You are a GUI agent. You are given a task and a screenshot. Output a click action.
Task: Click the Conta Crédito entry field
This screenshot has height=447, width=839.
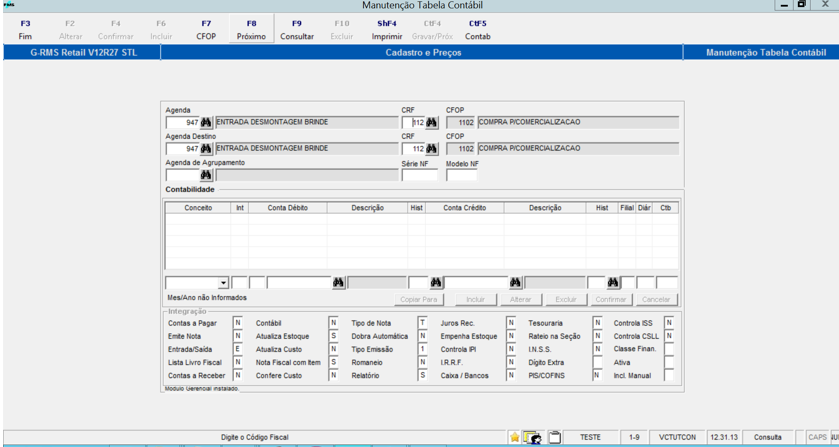[x=476, y=283]
